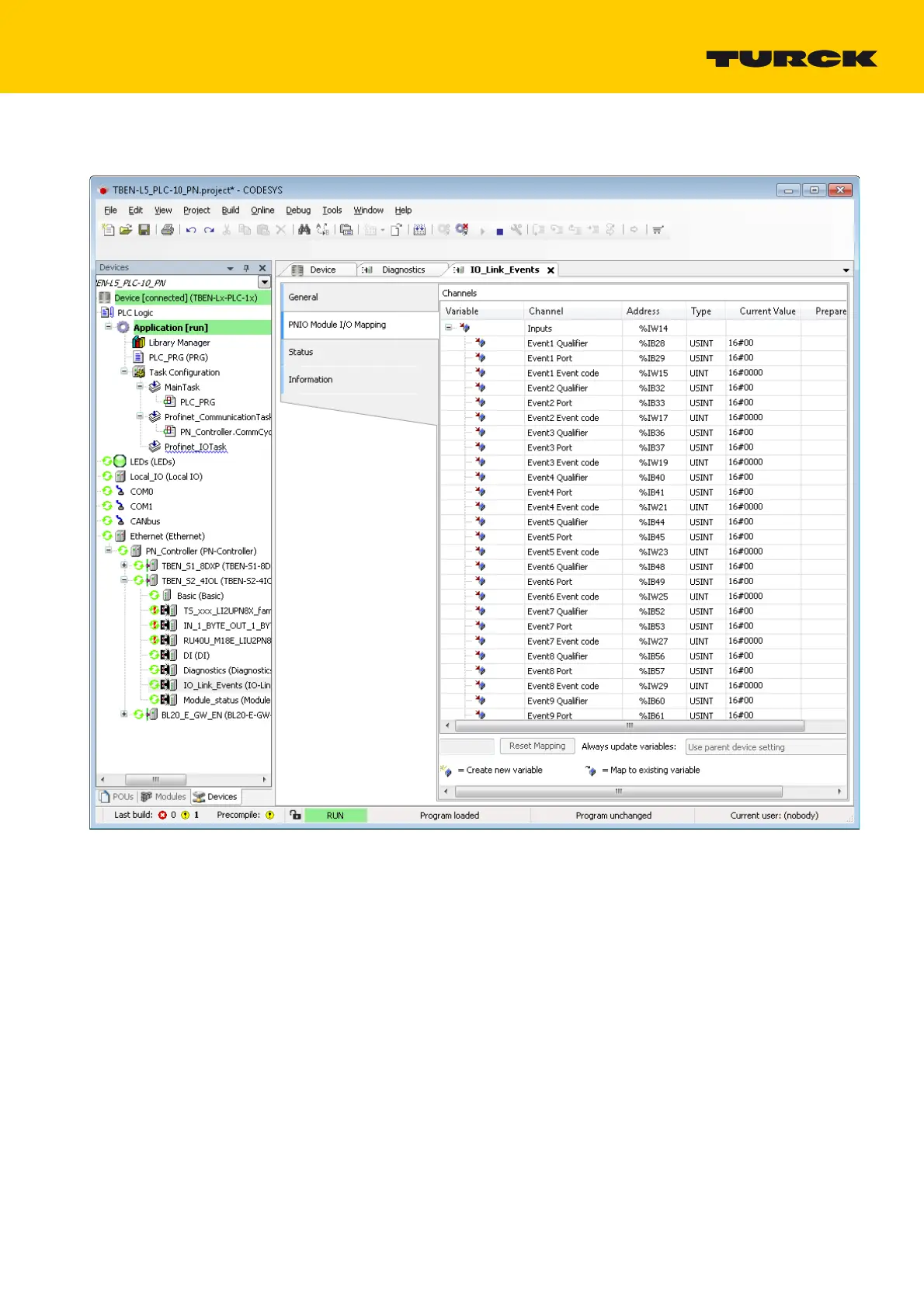Collapse the Application [run] tree node
The image size is (924, 1308).
(x=109, y=327)
